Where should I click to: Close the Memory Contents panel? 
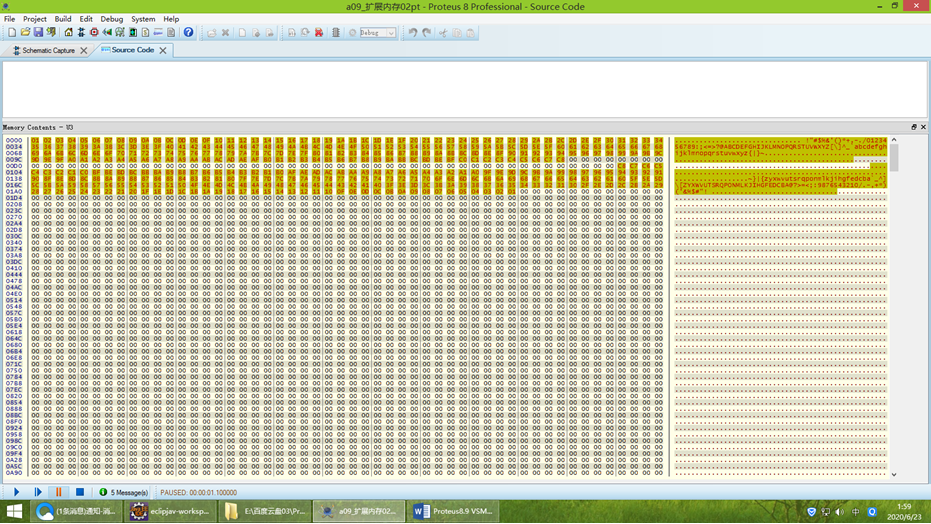click(923, 127)
